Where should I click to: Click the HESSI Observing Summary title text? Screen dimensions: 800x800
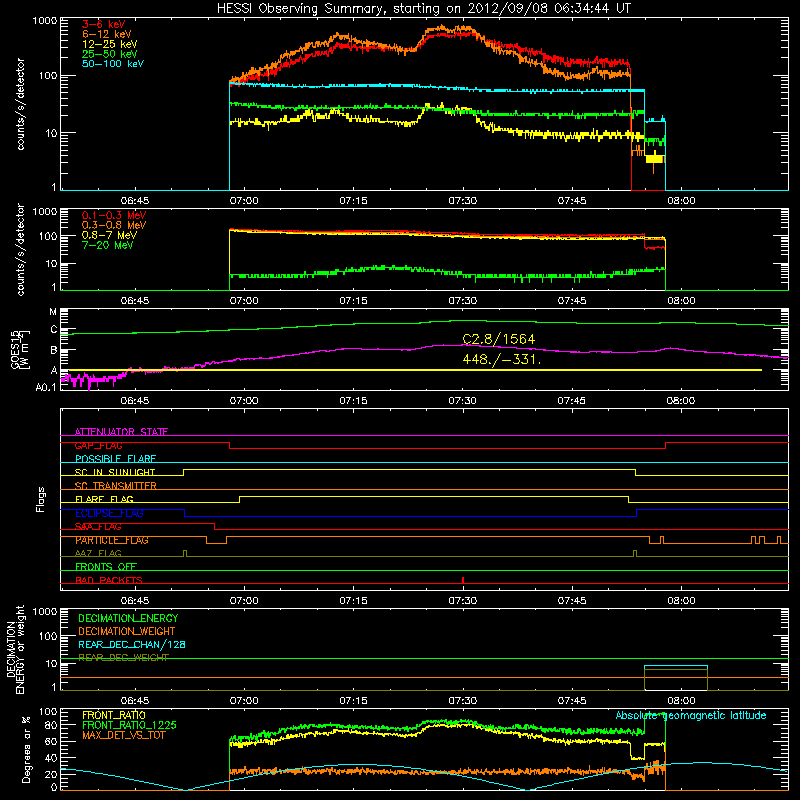[x=424, y=8]
